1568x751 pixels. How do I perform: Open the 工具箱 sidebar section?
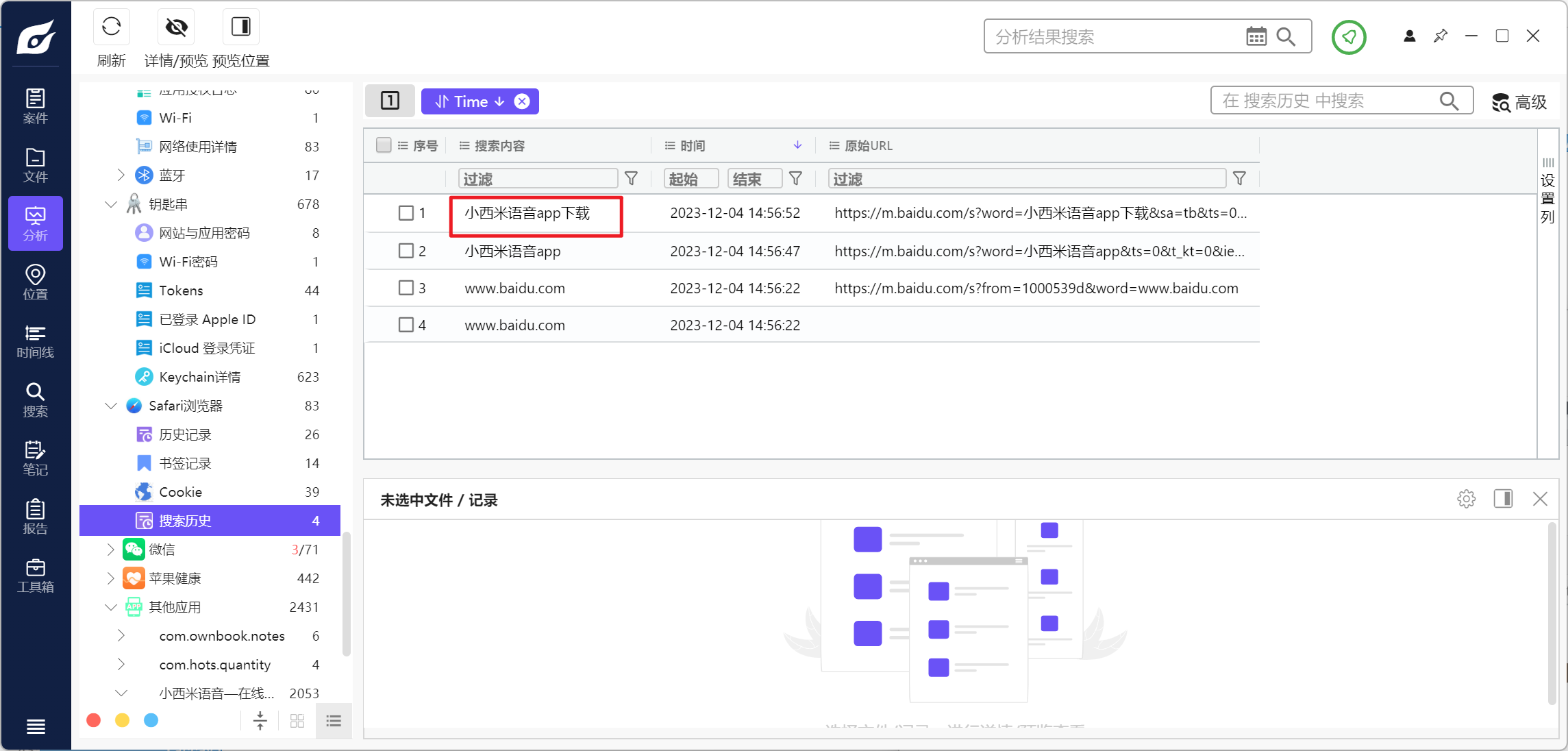click(36, 576)
